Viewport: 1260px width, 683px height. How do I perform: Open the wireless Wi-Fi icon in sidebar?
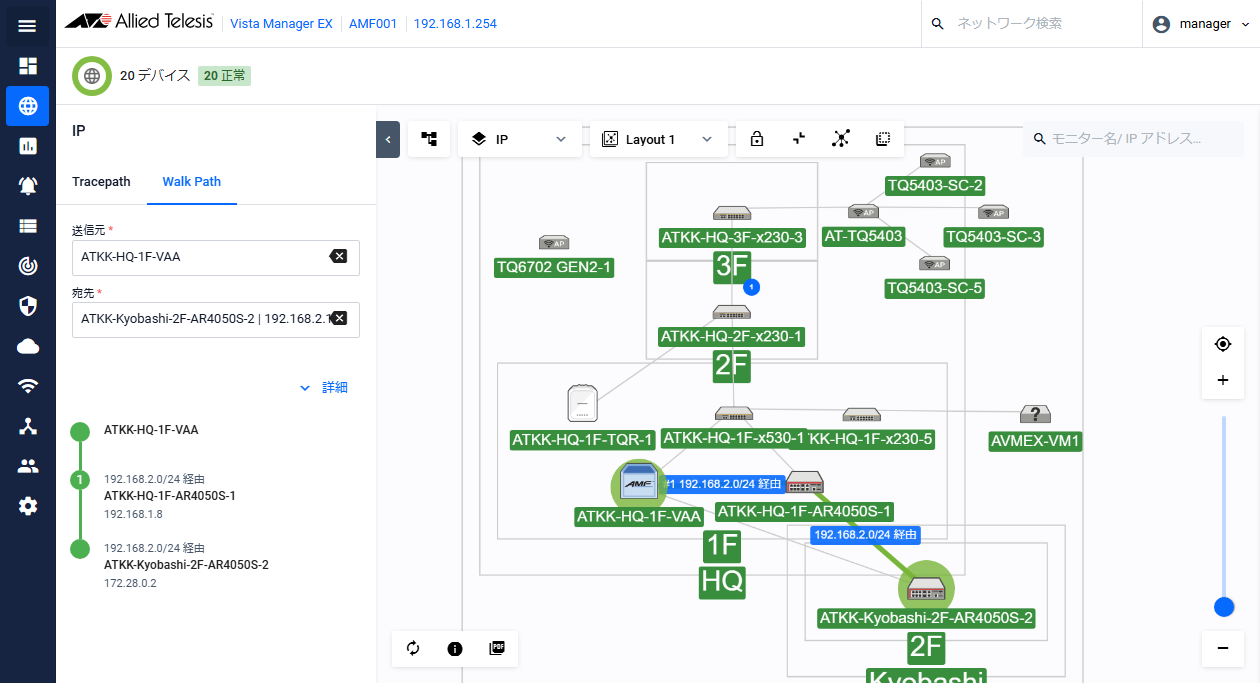28,386
